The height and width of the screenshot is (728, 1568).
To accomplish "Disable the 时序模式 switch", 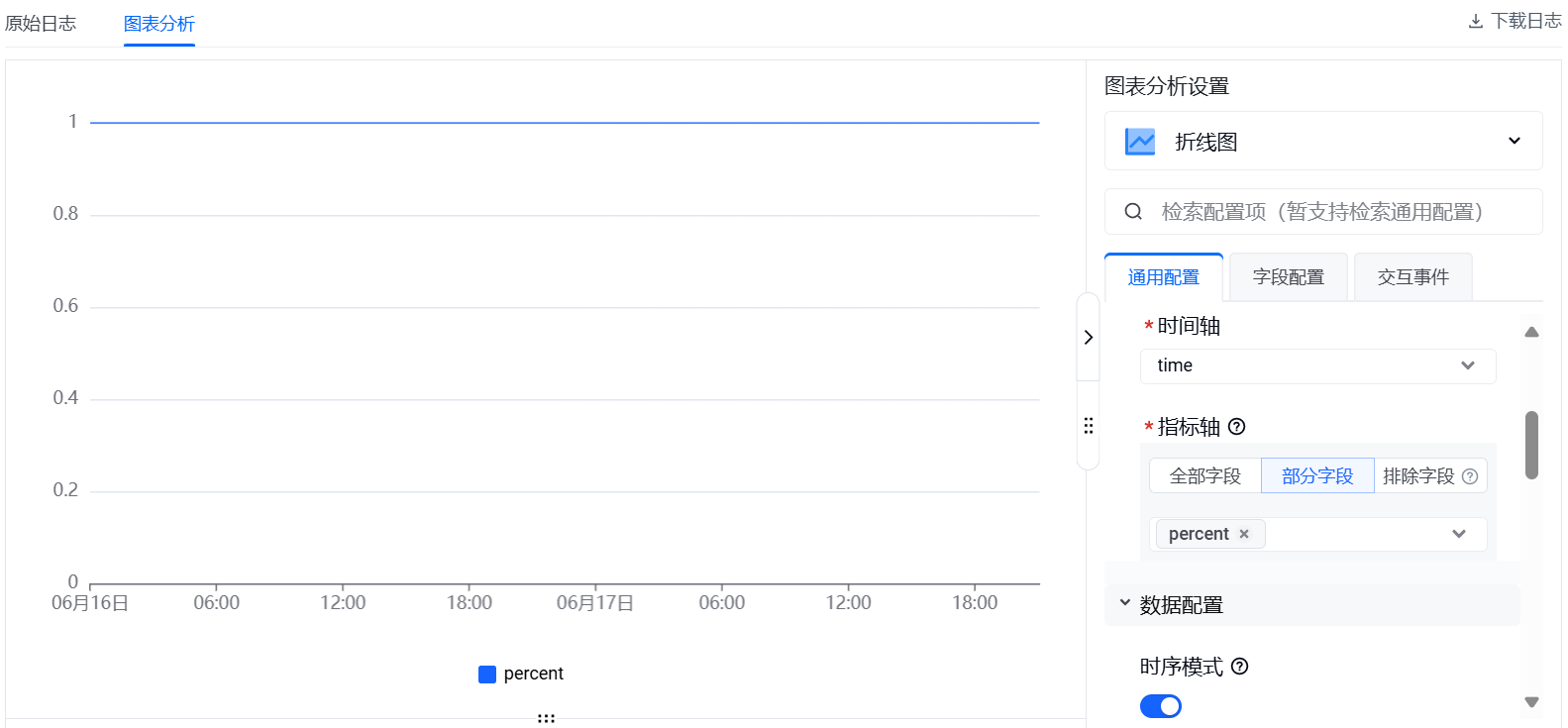I will click(x=1160, y=705).
